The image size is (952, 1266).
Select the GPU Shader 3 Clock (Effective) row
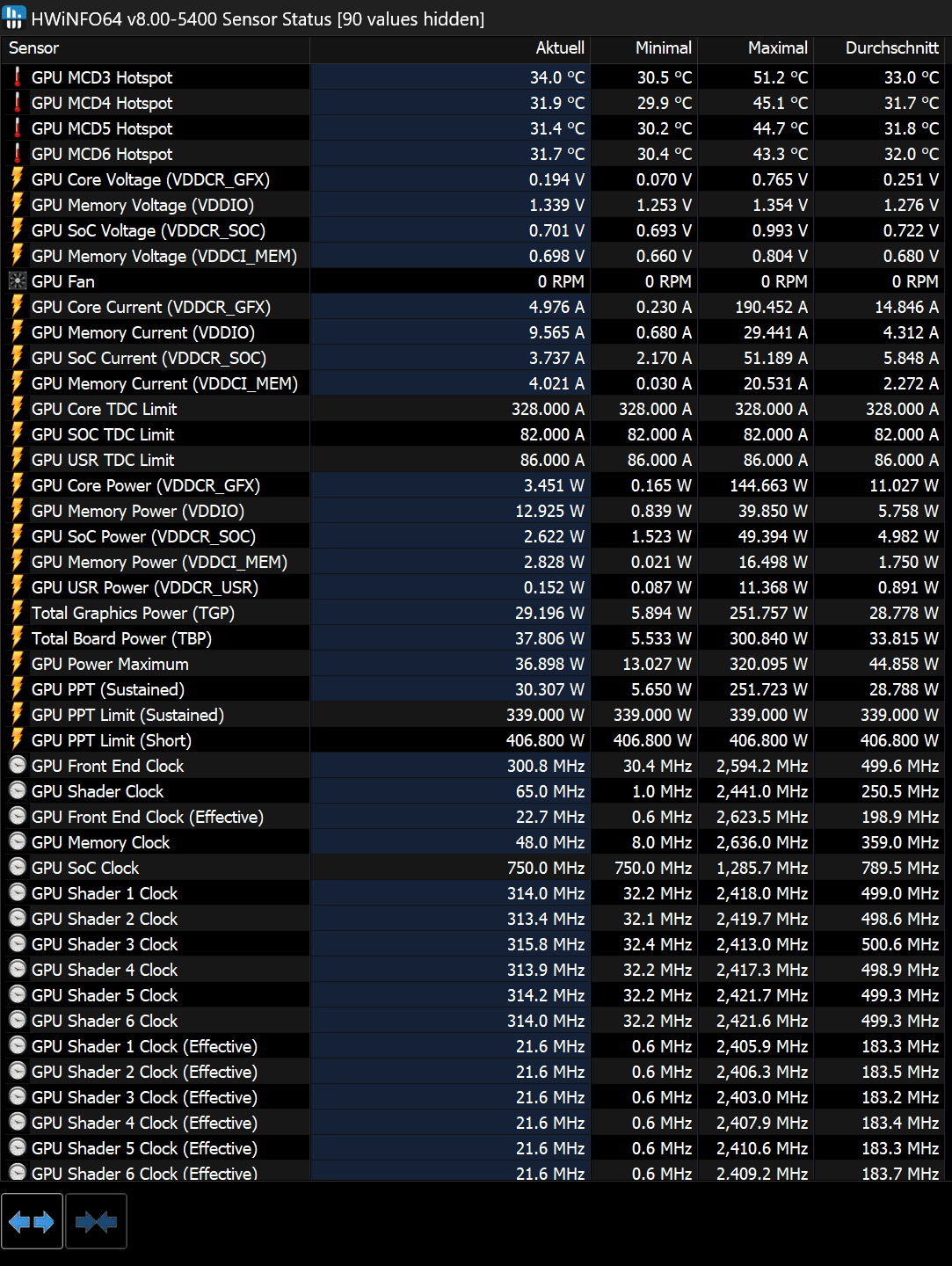coord(473,1097)
